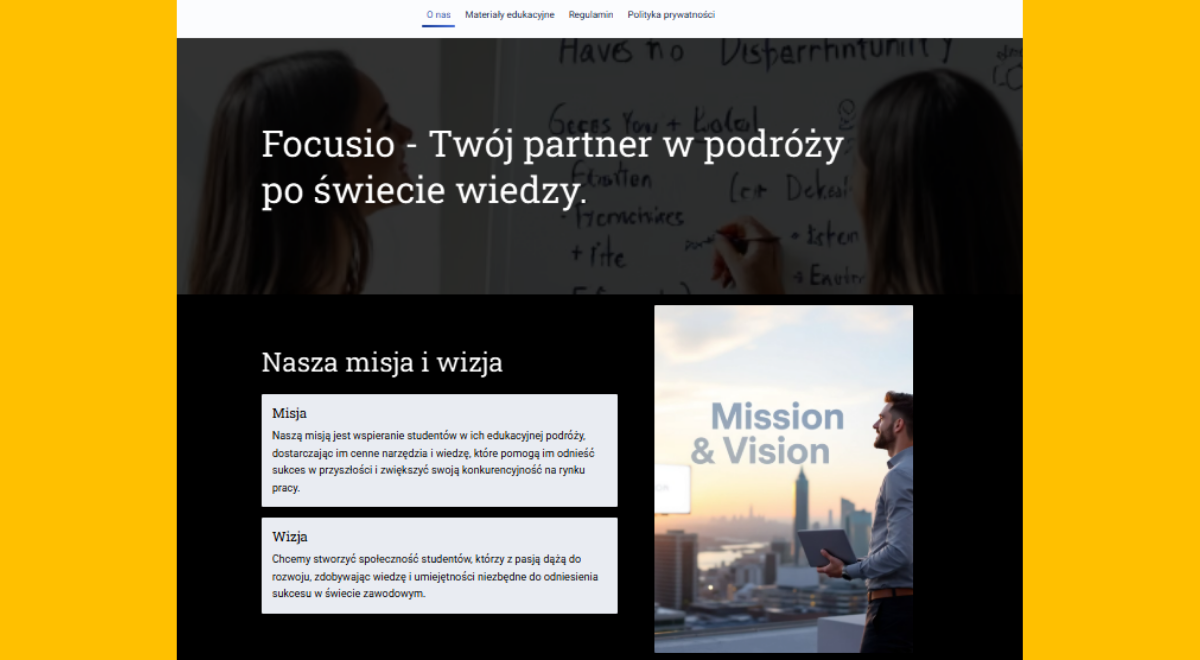Click the yellow margin left of the page
This screenshot has width=1200, height=660.
tap(88, 330)
